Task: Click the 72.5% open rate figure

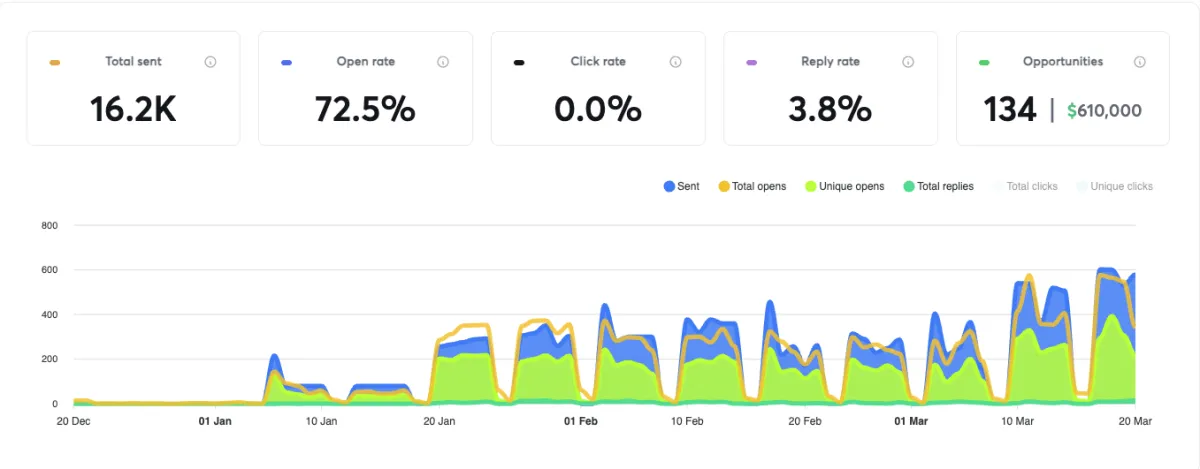Action: click(365, 110)
